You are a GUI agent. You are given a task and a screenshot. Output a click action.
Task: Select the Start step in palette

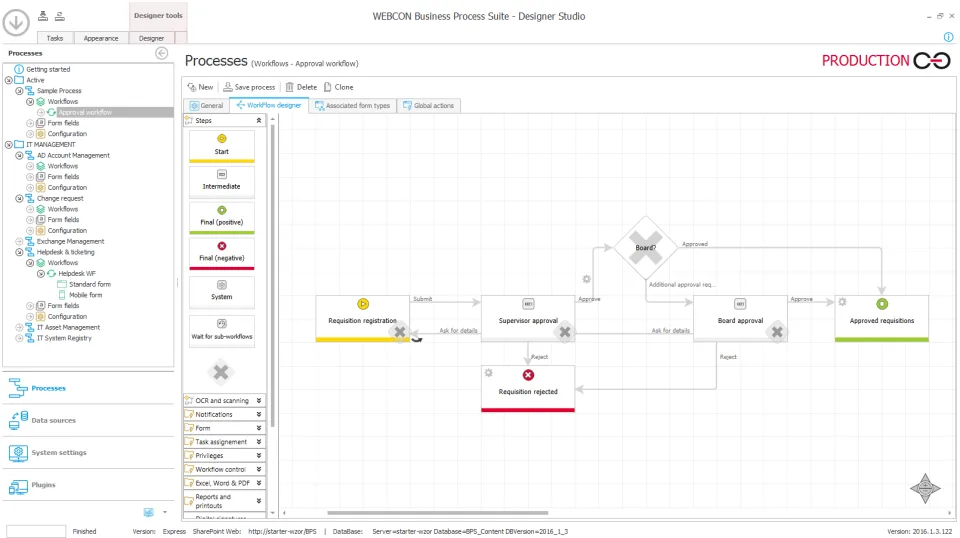tap(222, 146)
